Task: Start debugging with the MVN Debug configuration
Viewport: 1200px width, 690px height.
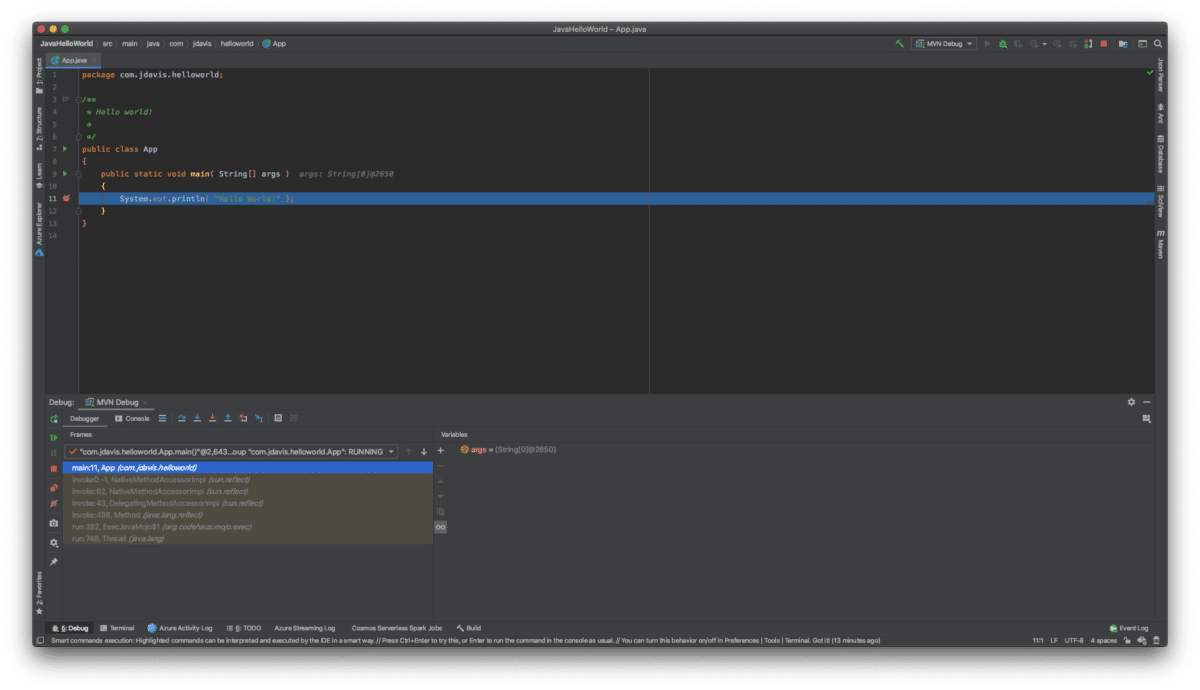Action: (x=1003, y=43)
